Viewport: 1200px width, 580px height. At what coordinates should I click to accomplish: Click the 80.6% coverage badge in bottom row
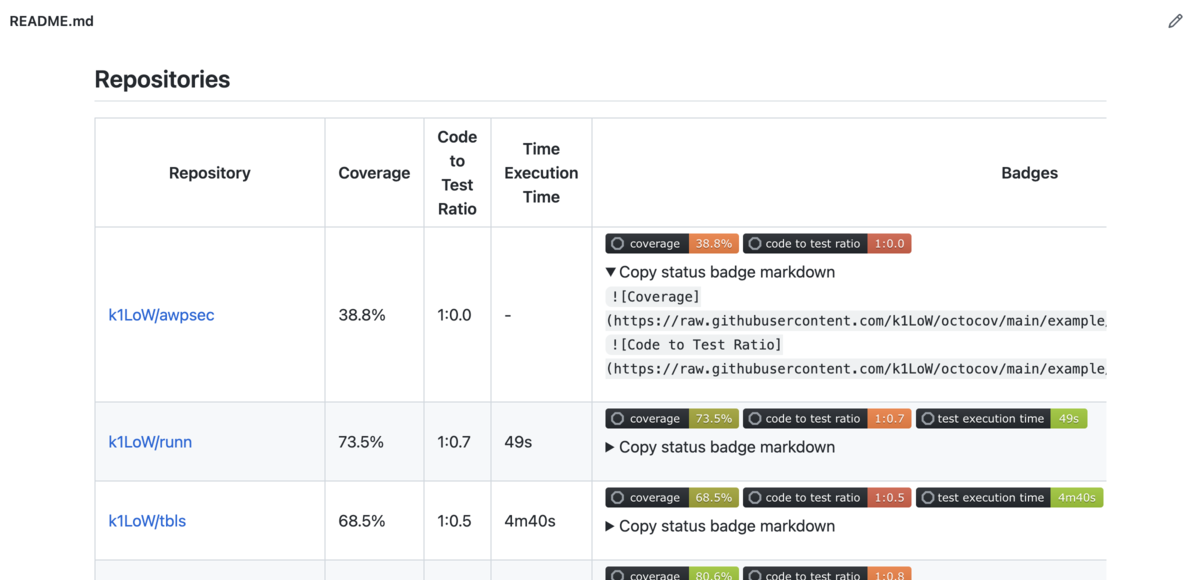672,574
